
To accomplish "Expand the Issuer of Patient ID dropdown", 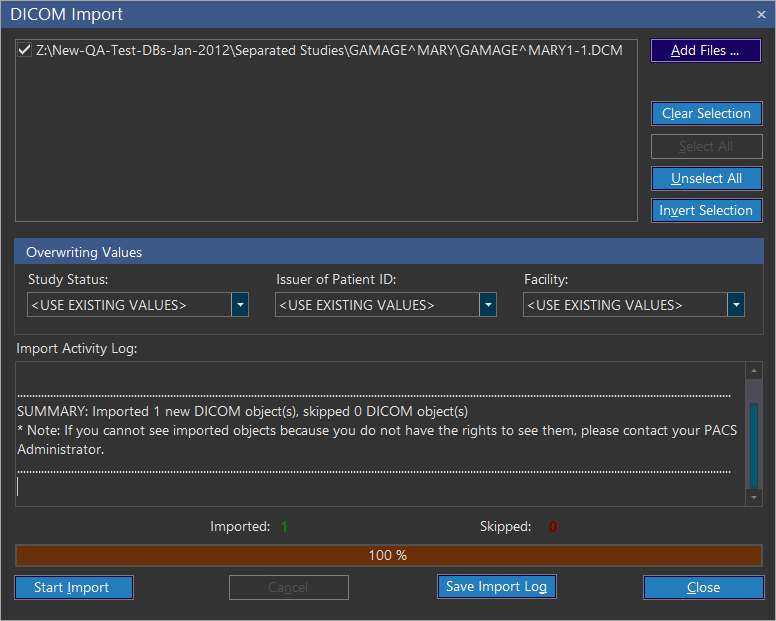I will (x=488, y=305).
